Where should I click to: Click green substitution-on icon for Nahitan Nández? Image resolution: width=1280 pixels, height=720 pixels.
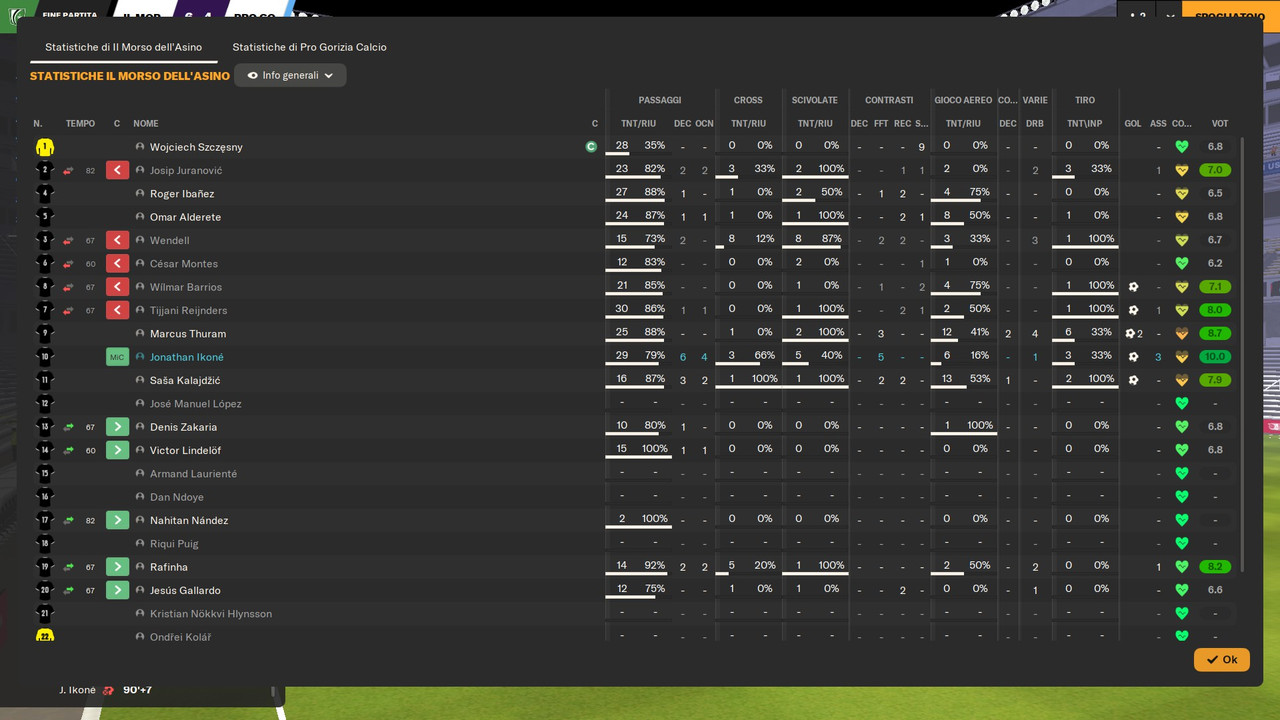coord(118,520)
